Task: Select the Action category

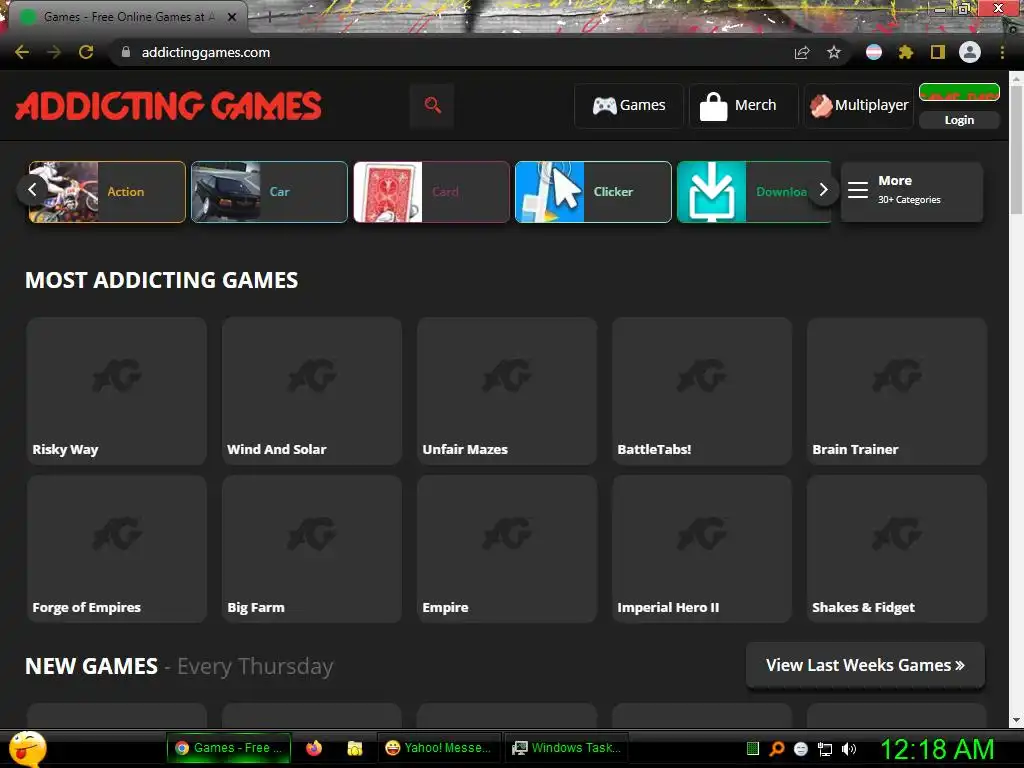Action: coord(107,192)
